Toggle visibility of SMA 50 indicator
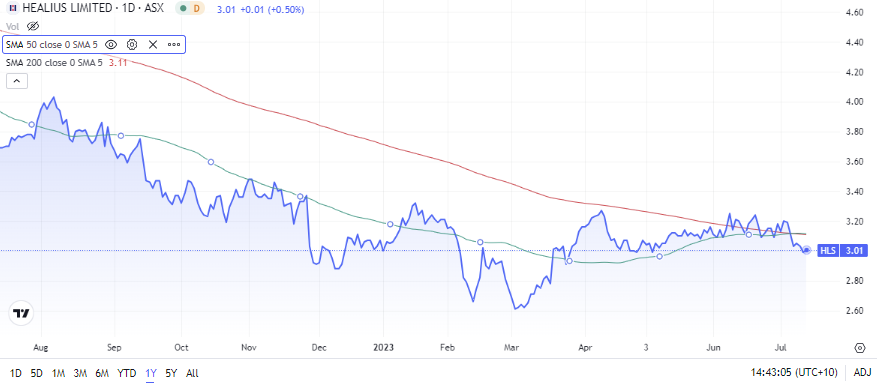 pos(111,44)
